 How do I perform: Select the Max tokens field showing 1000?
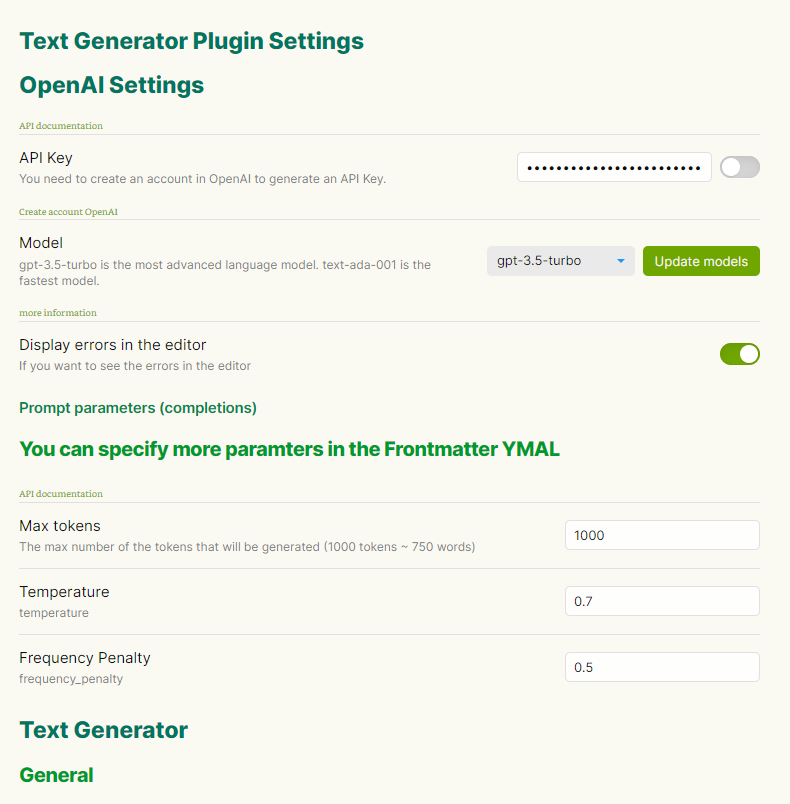click(662, 535)
